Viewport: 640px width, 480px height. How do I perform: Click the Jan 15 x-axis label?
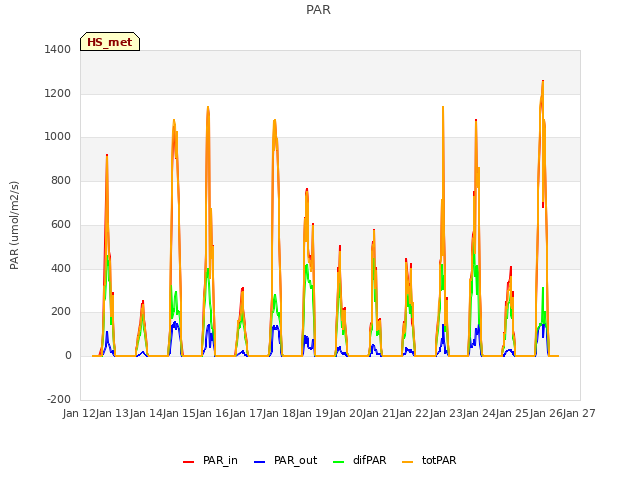coord(179,413)
